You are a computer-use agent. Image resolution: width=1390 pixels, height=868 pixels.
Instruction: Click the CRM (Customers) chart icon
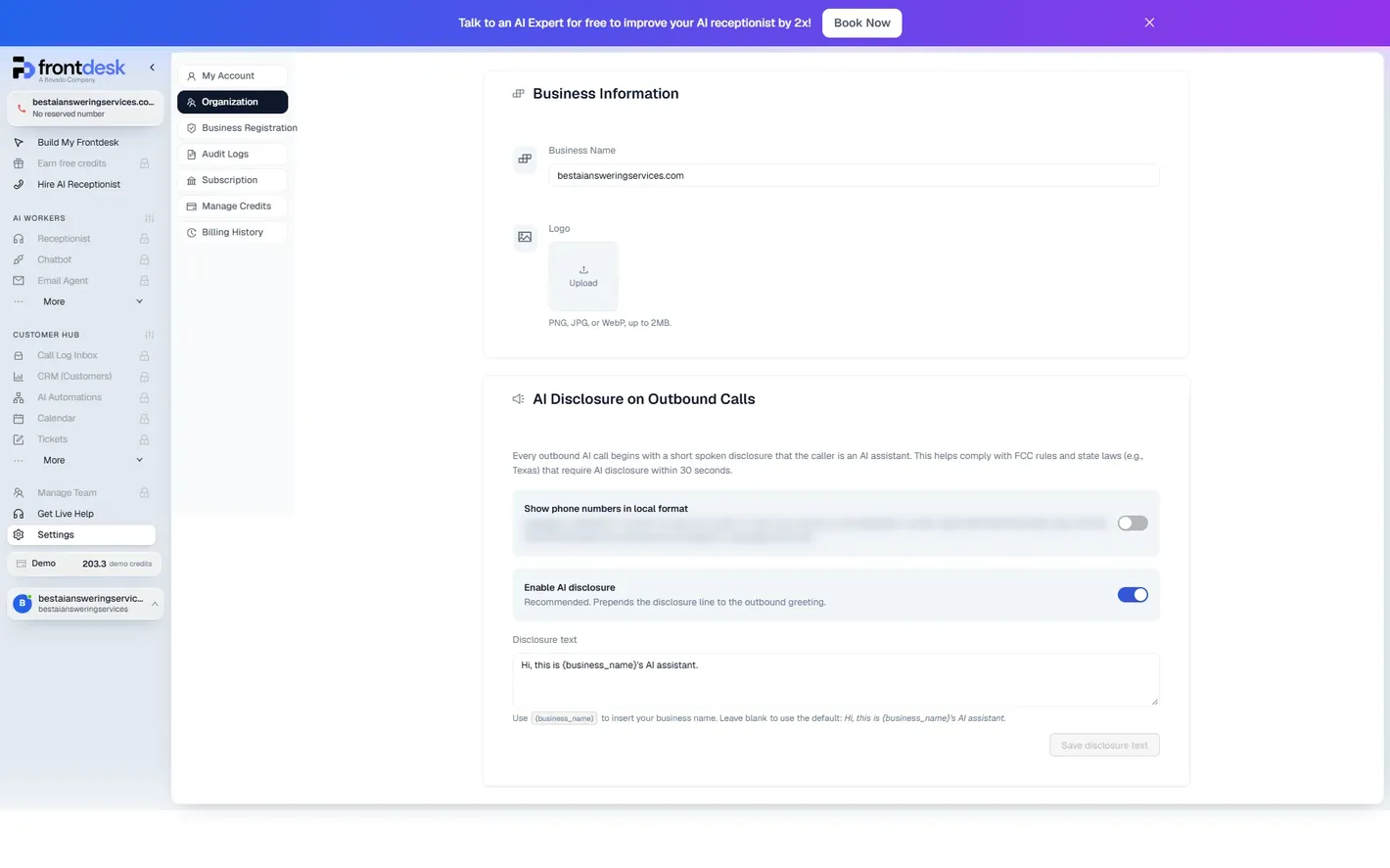(19, 377)
